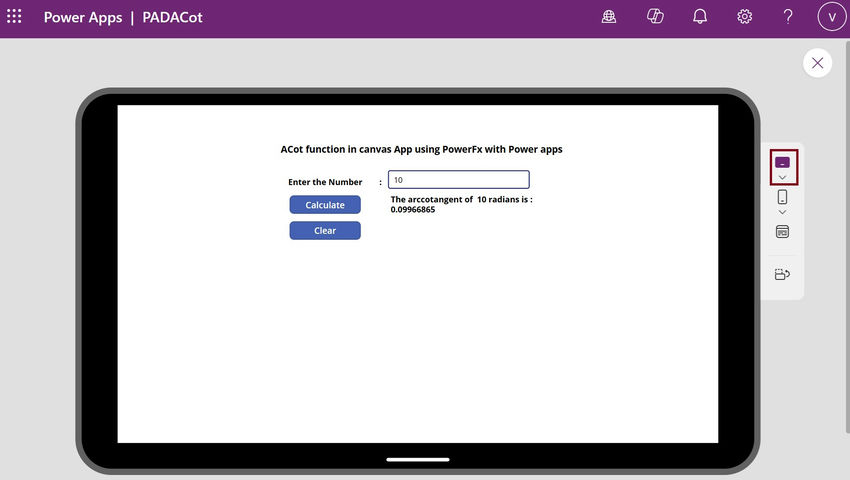Click the ACot function heading text

click(x=421, y=149)
